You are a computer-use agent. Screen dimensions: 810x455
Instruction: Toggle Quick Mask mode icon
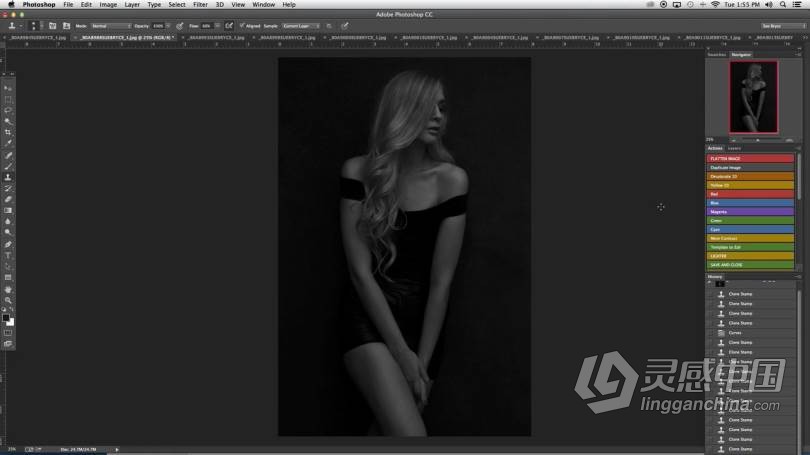8,333
